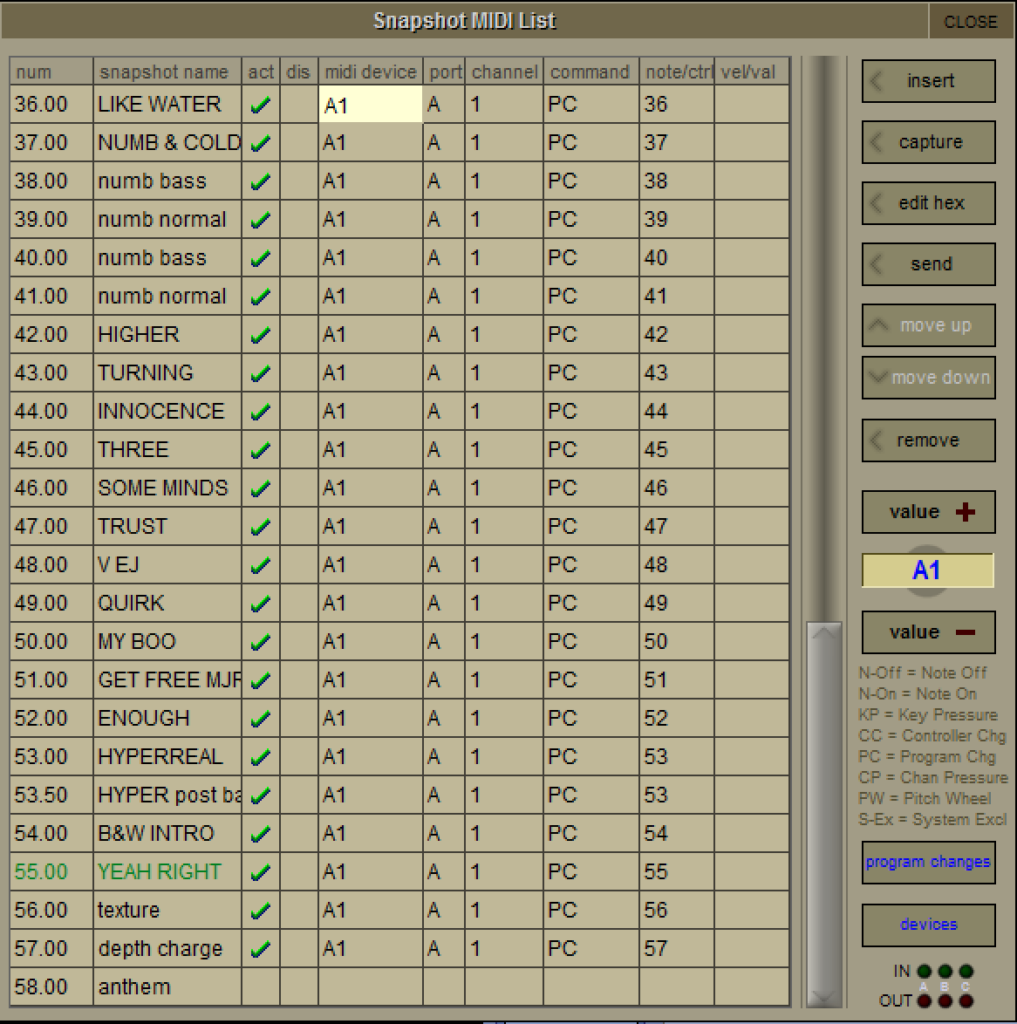Click the first OUT indicator LED (port A)
The image size is (1017, 1024).
[924, 1000]
